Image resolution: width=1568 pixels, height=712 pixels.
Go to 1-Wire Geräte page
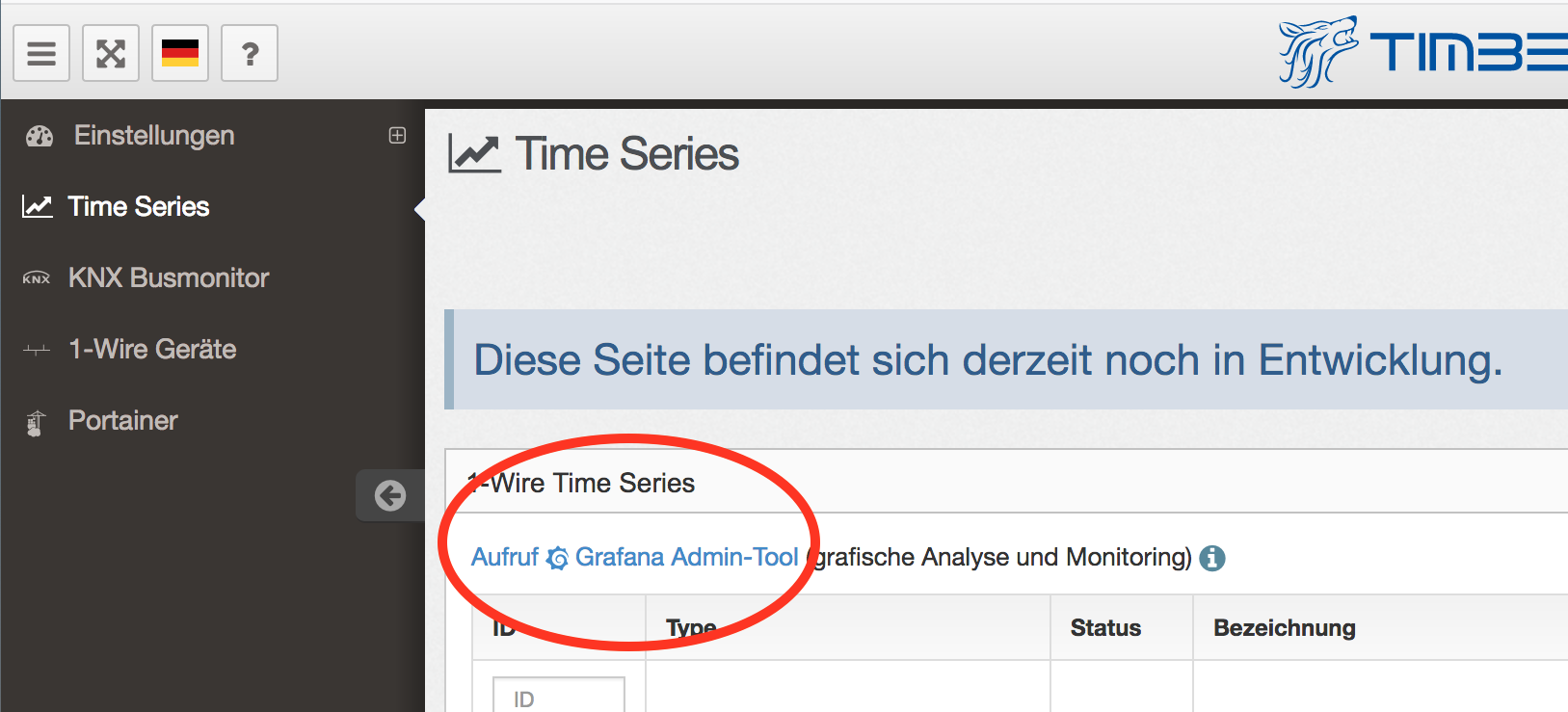pos(152,349)
